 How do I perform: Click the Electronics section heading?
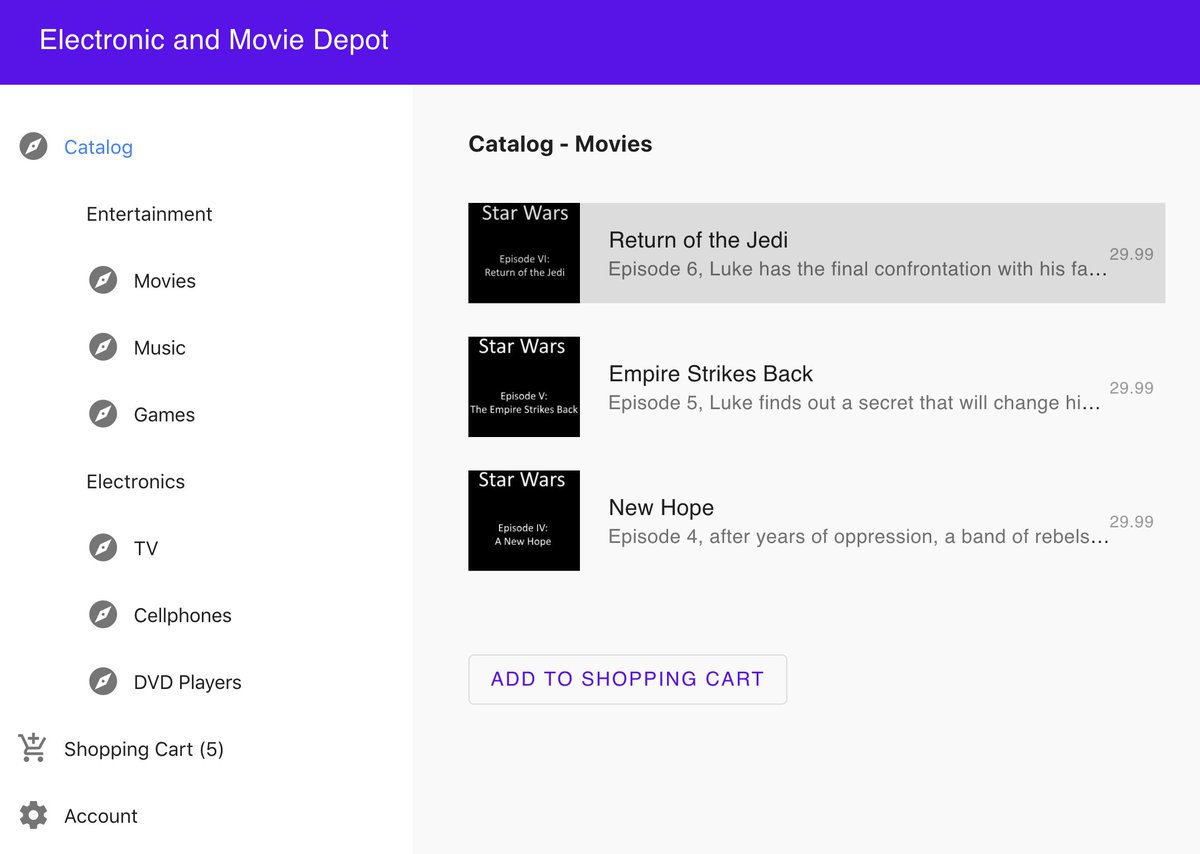click(136, 481)
